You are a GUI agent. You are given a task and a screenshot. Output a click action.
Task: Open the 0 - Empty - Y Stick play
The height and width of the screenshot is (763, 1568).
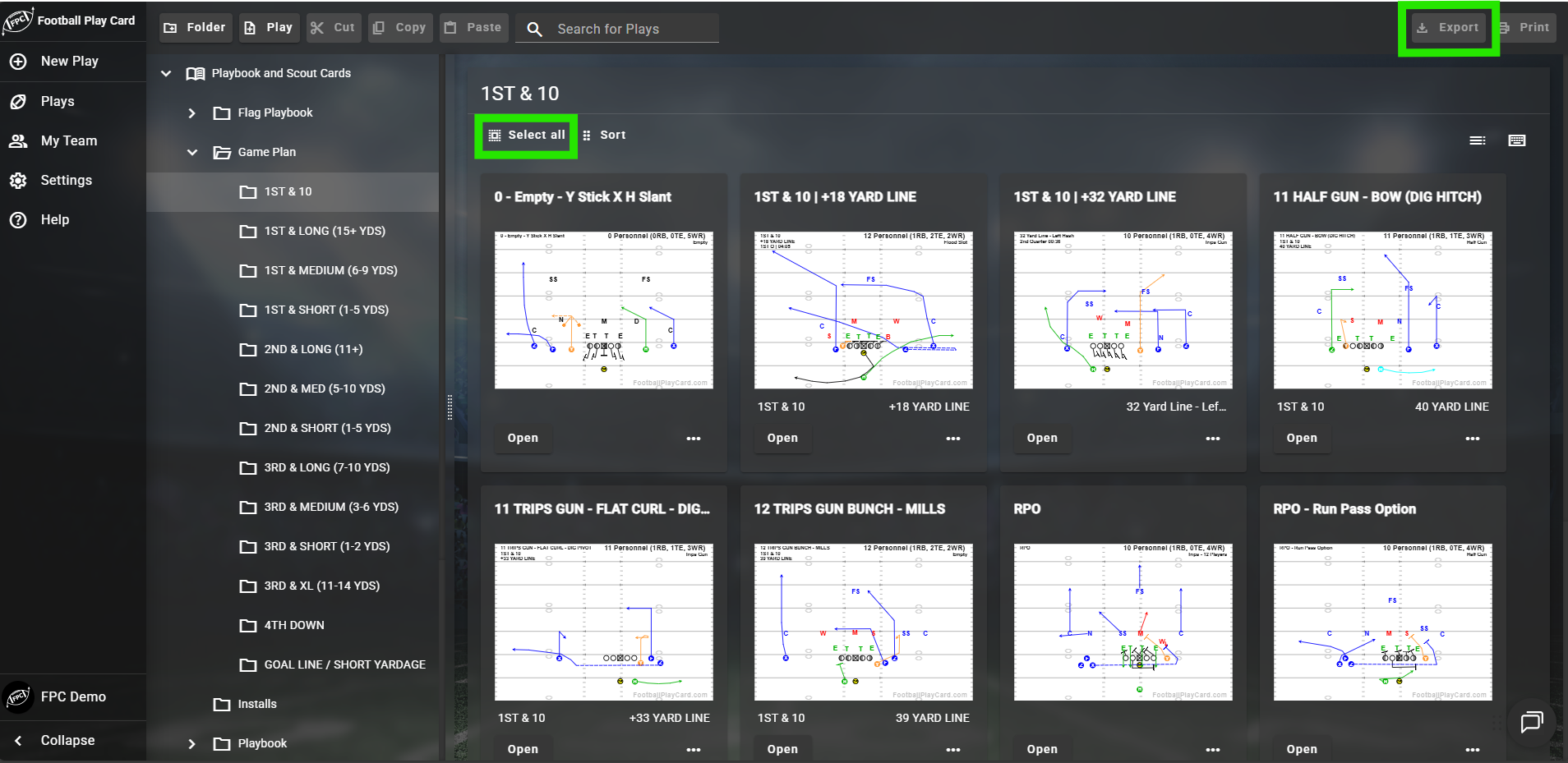[x=523, y=438]
